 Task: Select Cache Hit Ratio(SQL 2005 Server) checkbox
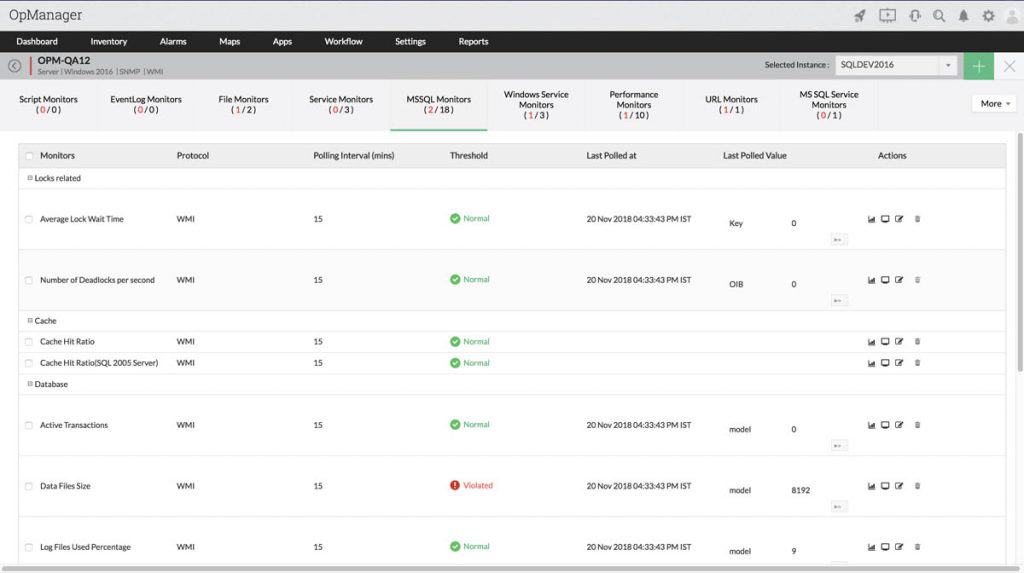point(29,363)
